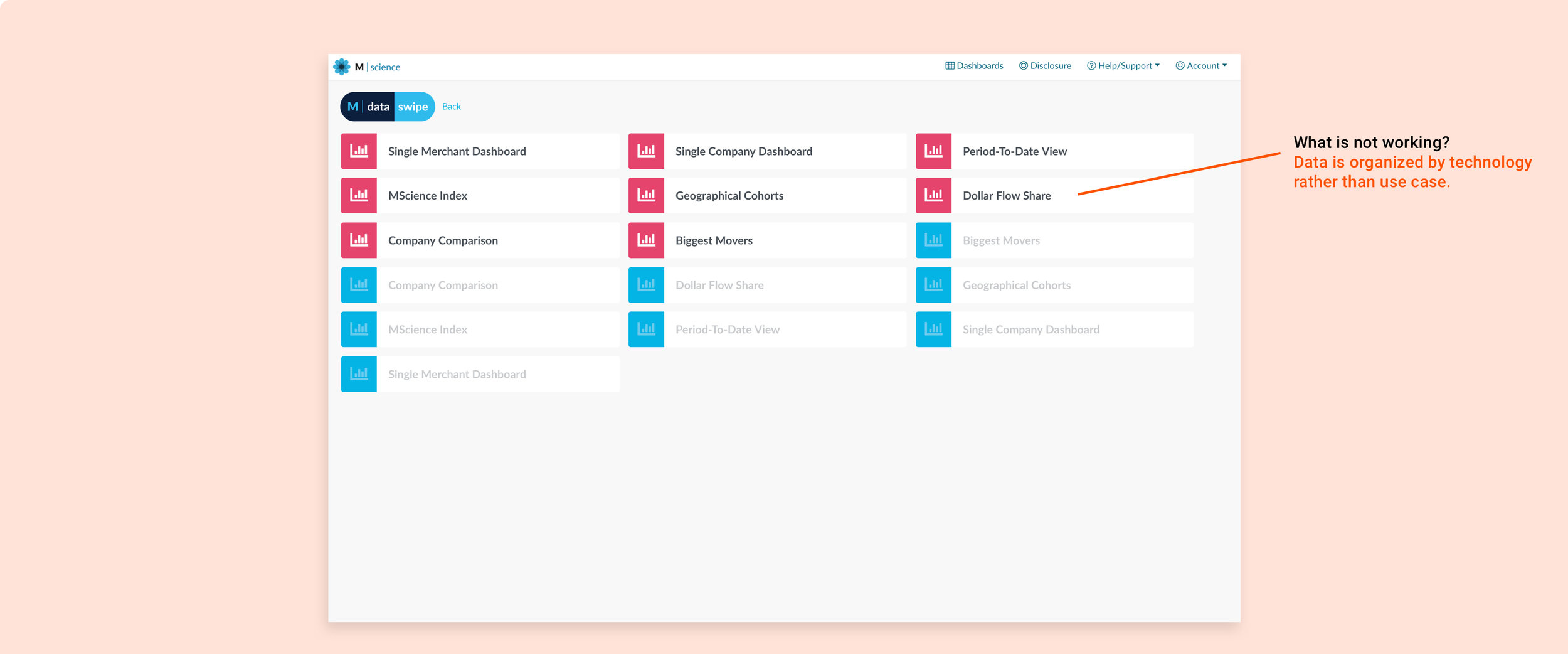Go back using the Back link
Viewport: 1568px width, 654px height.
(452, 107)
